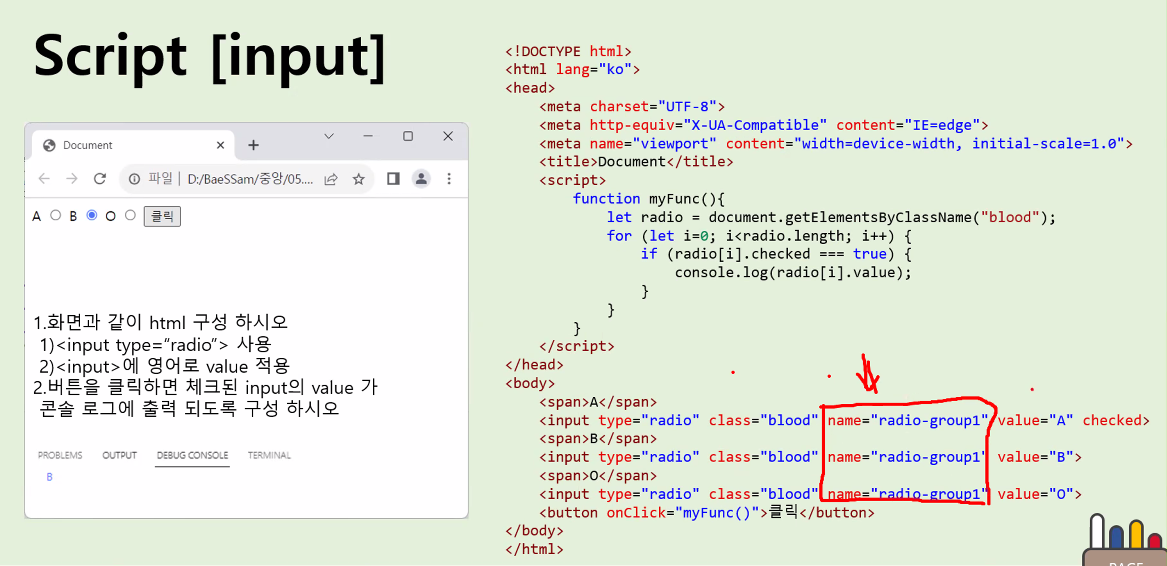Screen dimensions: 1167x566
Task: Close the Chrome window
Action: click(x=448, y=136)
